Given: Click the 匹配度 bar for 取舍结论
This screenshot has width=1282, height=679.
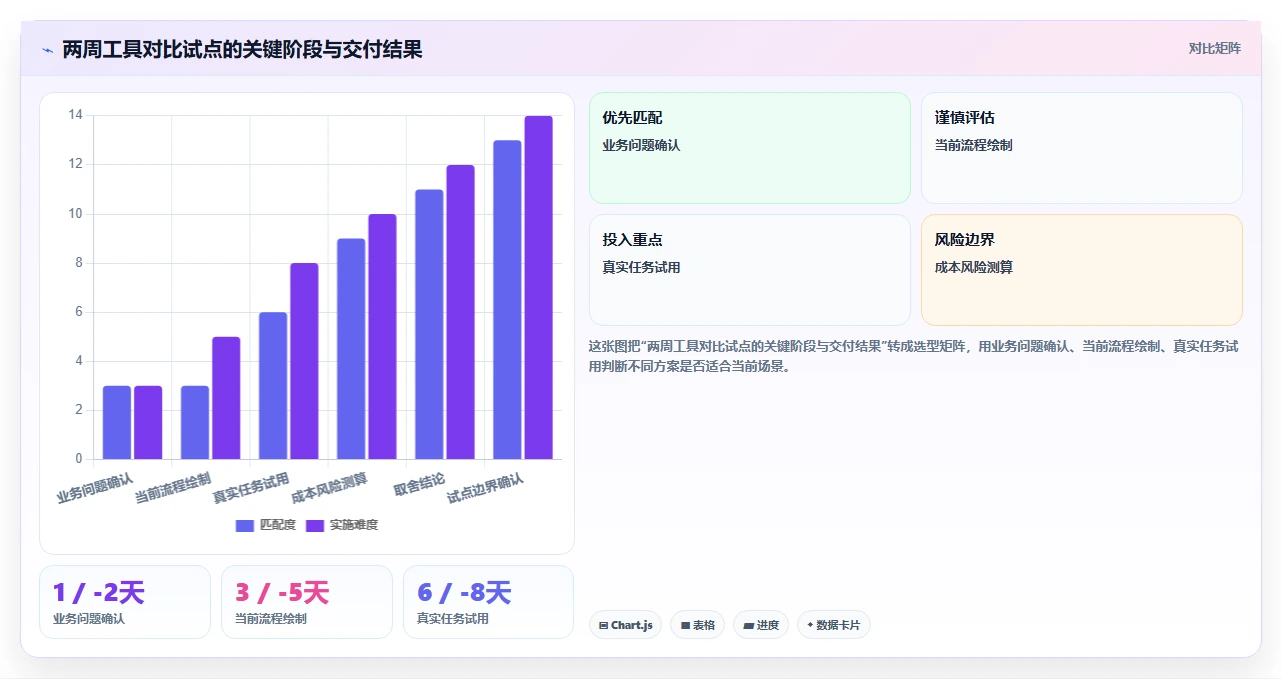Looking at the screenshot, I should (429, 324).
